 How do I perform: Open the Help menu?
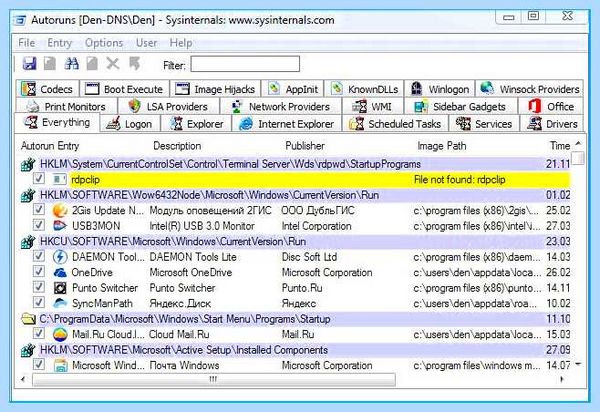[x=181, y=43]
